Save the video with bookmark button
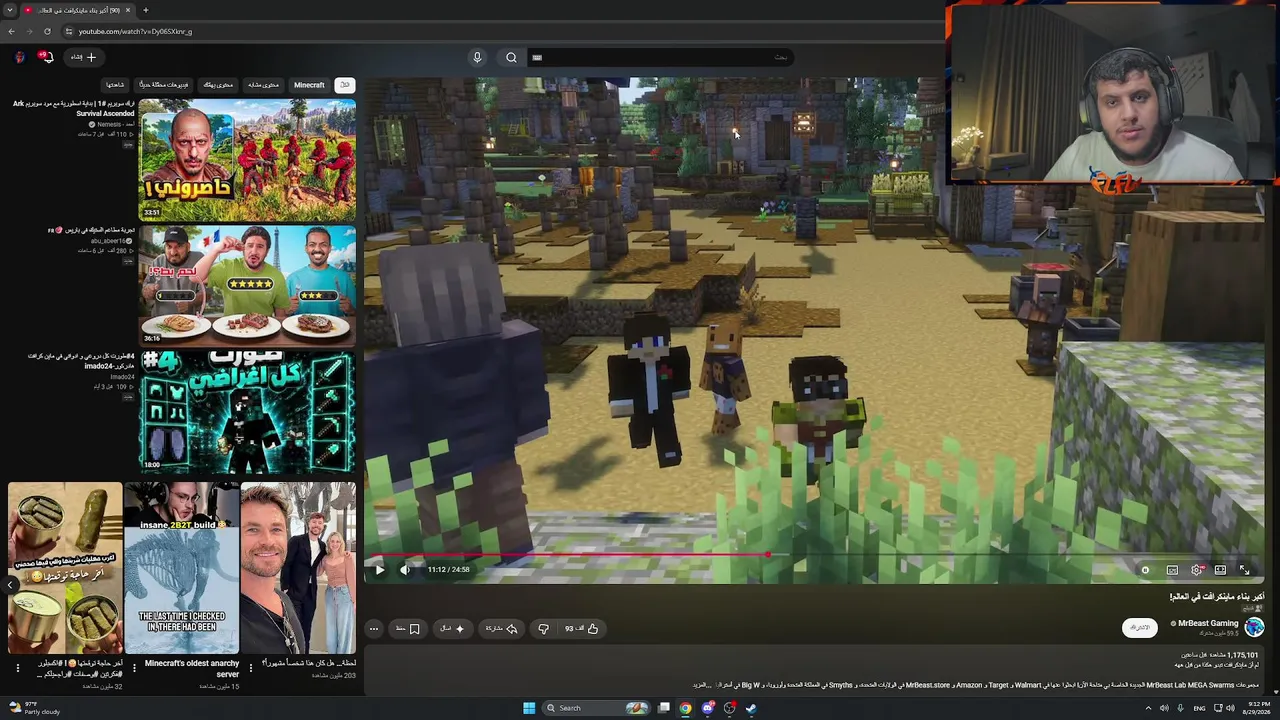1280x720 pixels. [407, 629]
